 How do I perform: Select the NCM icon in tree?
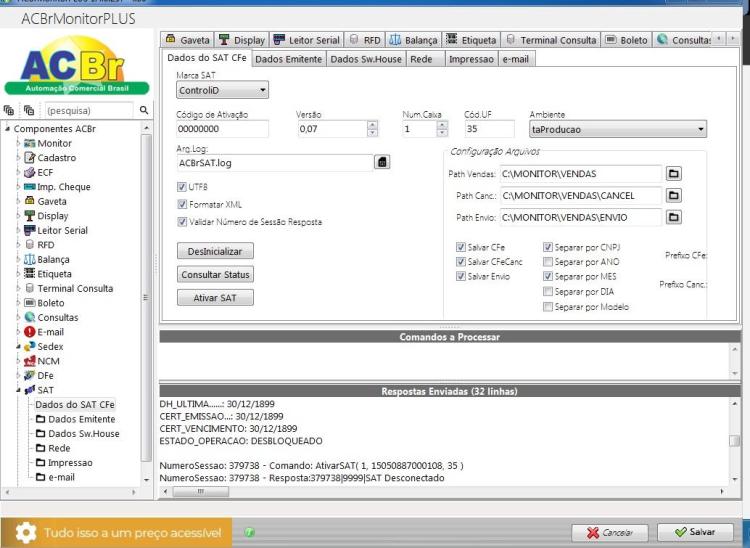30,361
